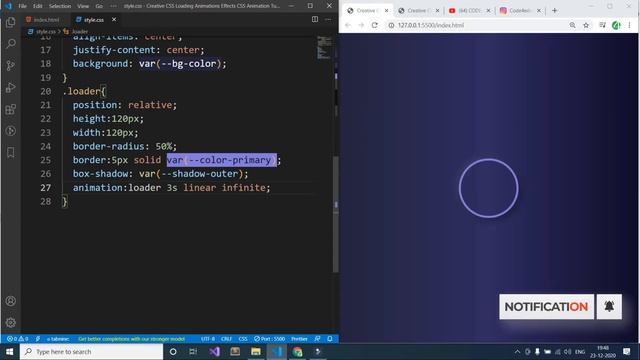Open the Accounts menu in activity bar

click(x=11, y=301)
